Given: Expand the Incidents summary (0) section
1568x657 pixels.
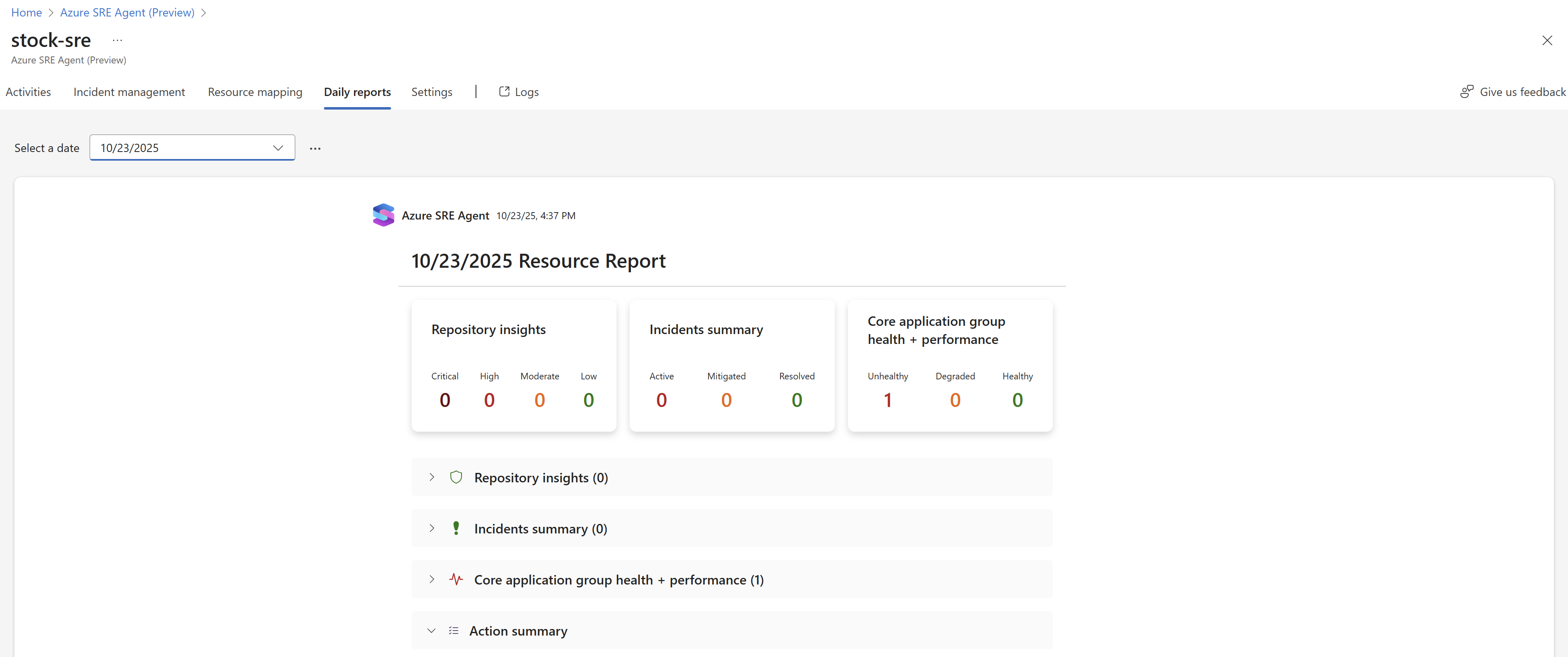Looking at the screenshot, I should point(431,528).
